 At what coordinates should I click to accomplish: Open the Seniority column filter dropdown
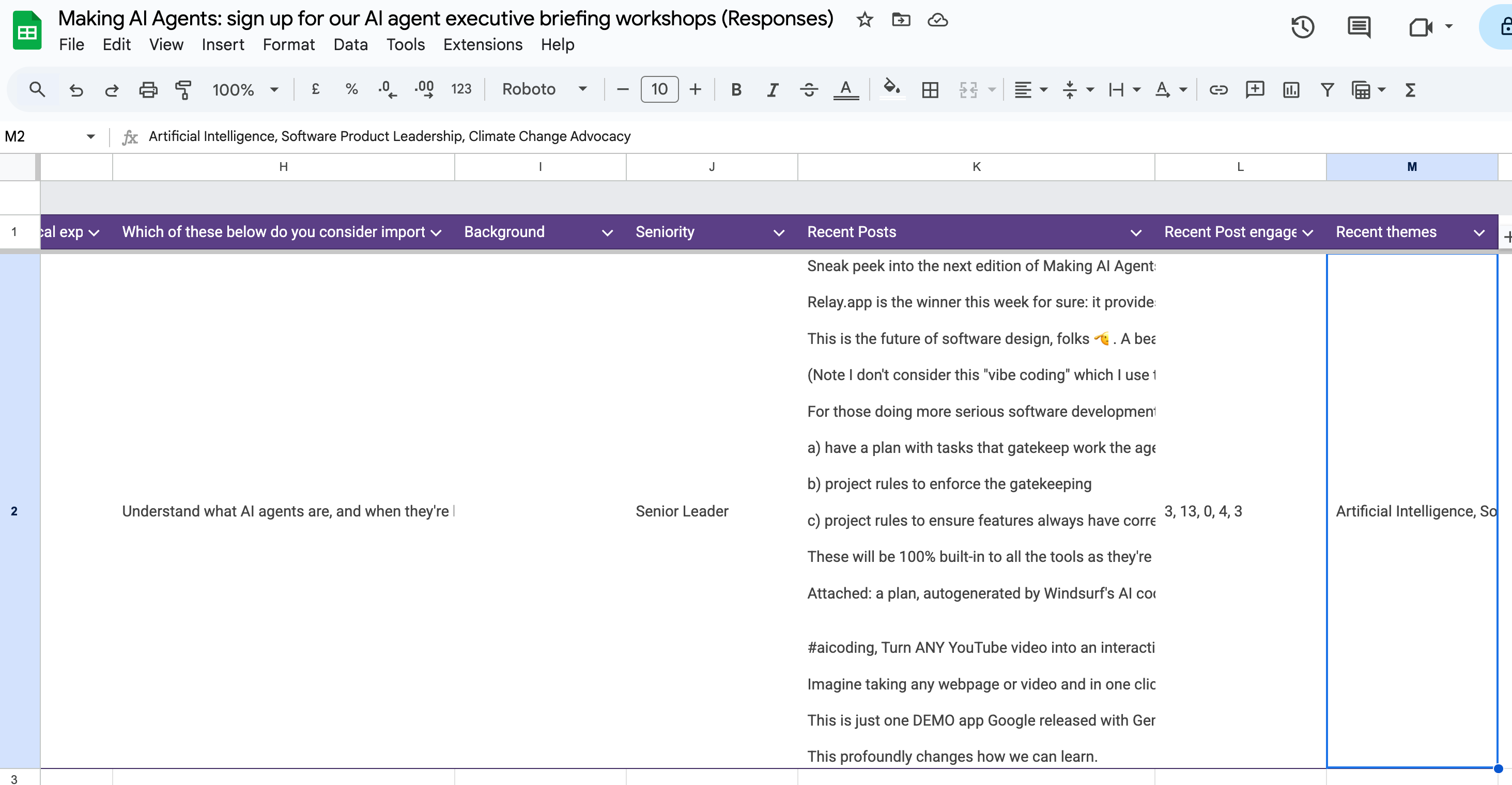point(778,233)
